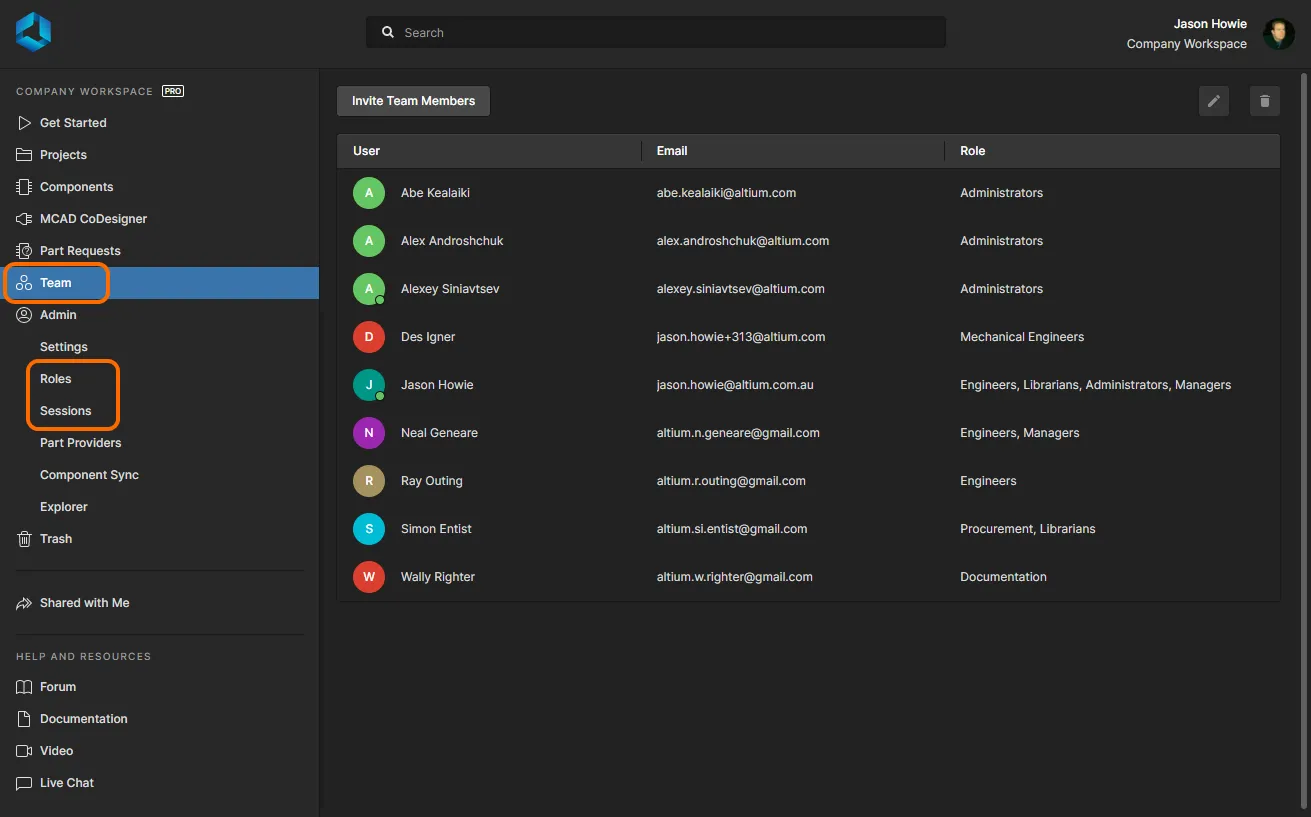The width and height of the screenshot is (1311, 817).
Task: Open the Roles admin page
Action: point(56,379)
